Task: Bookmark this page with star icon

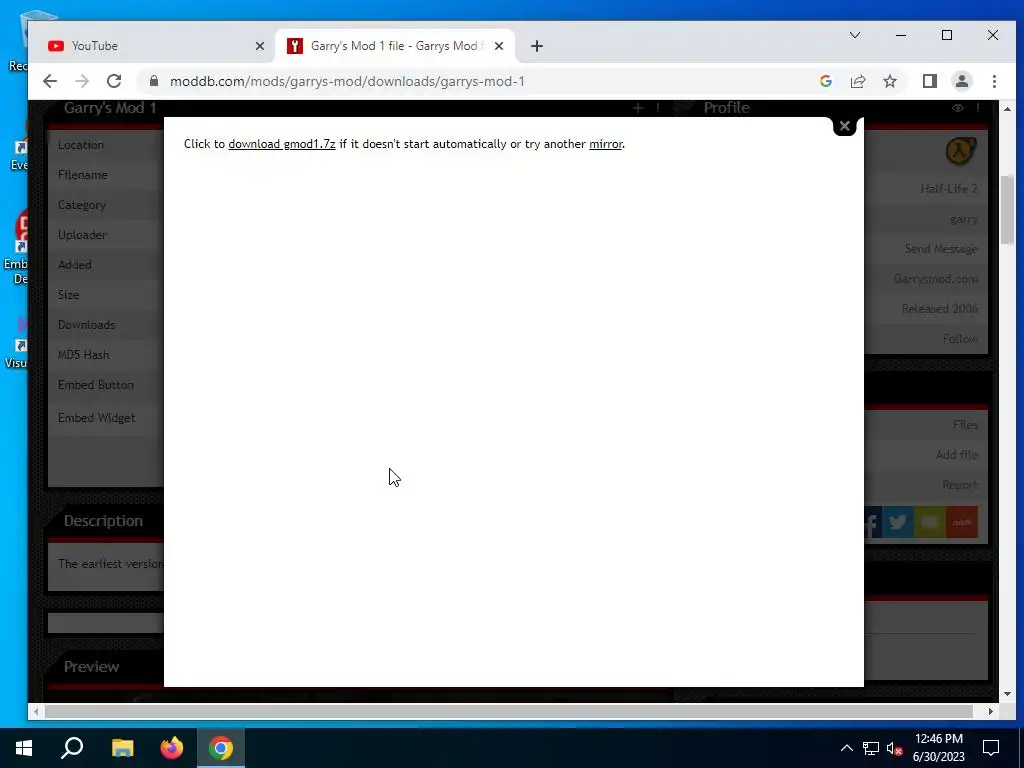Action: [x=889, y=81]
